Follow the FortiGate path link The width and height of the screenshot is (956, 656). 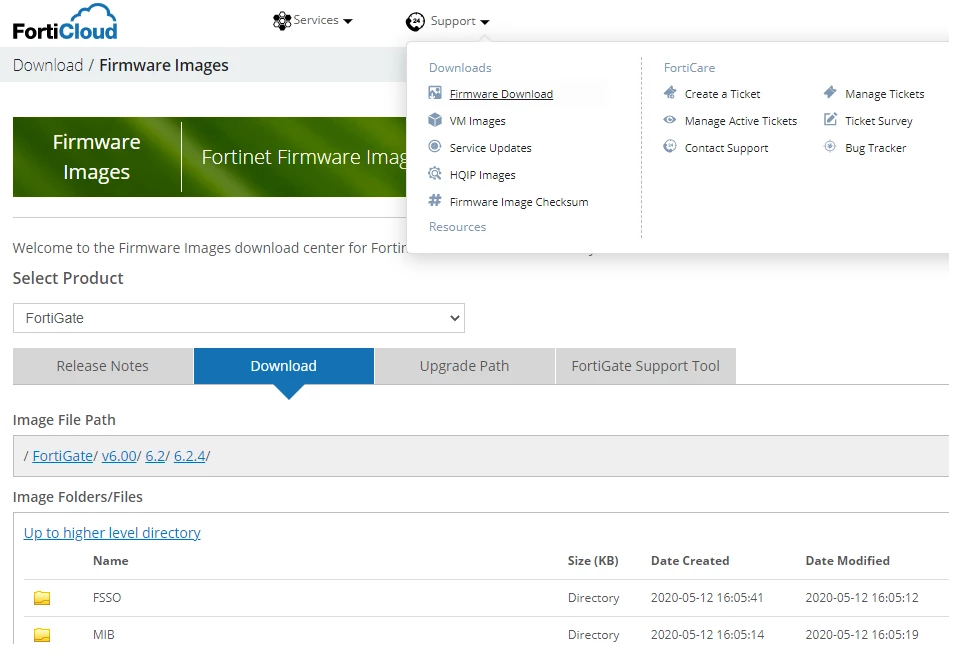63,456
